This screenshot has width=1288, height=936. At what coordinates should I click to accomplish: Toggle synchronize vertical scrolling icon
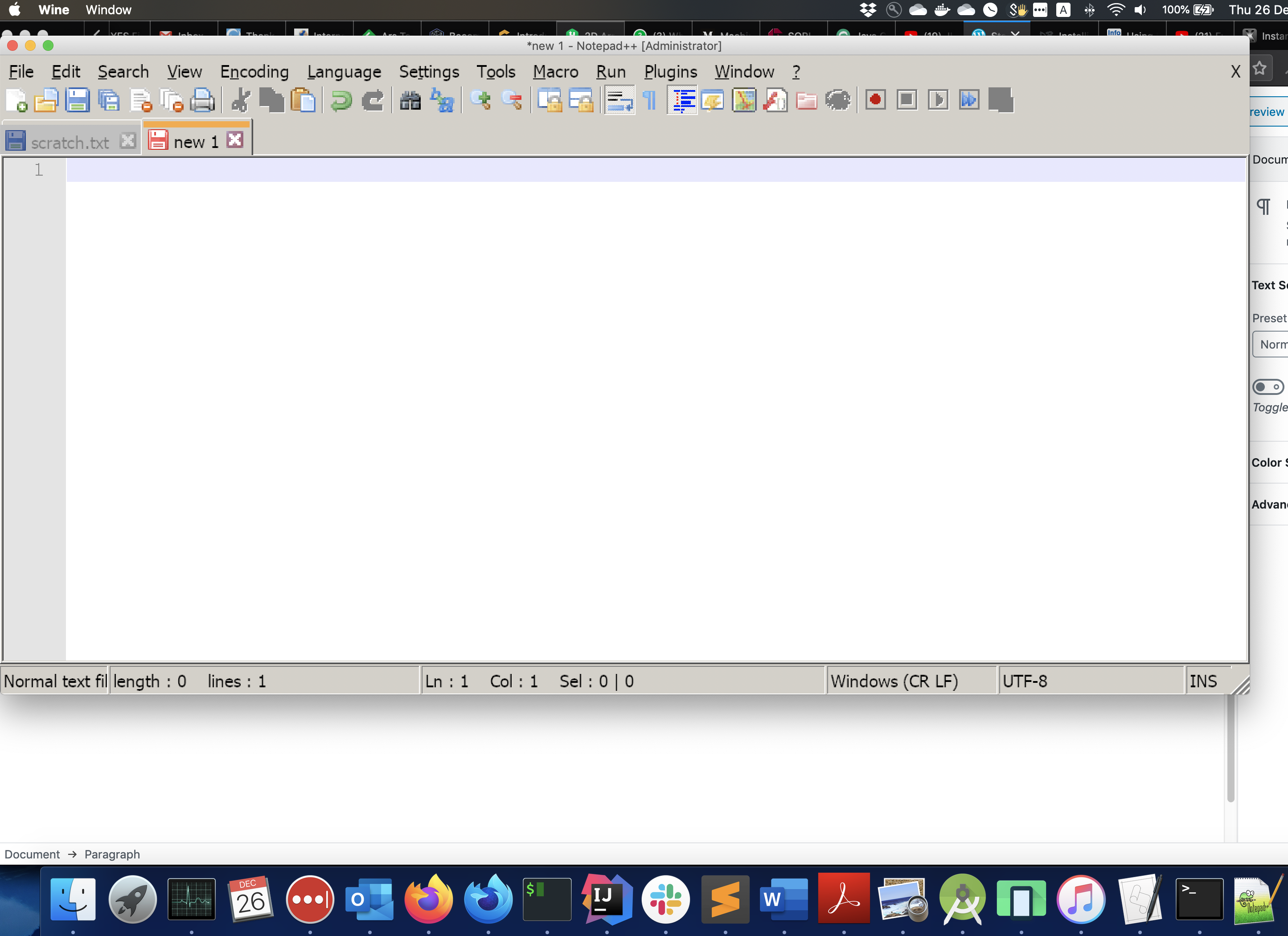click(550, 101)
